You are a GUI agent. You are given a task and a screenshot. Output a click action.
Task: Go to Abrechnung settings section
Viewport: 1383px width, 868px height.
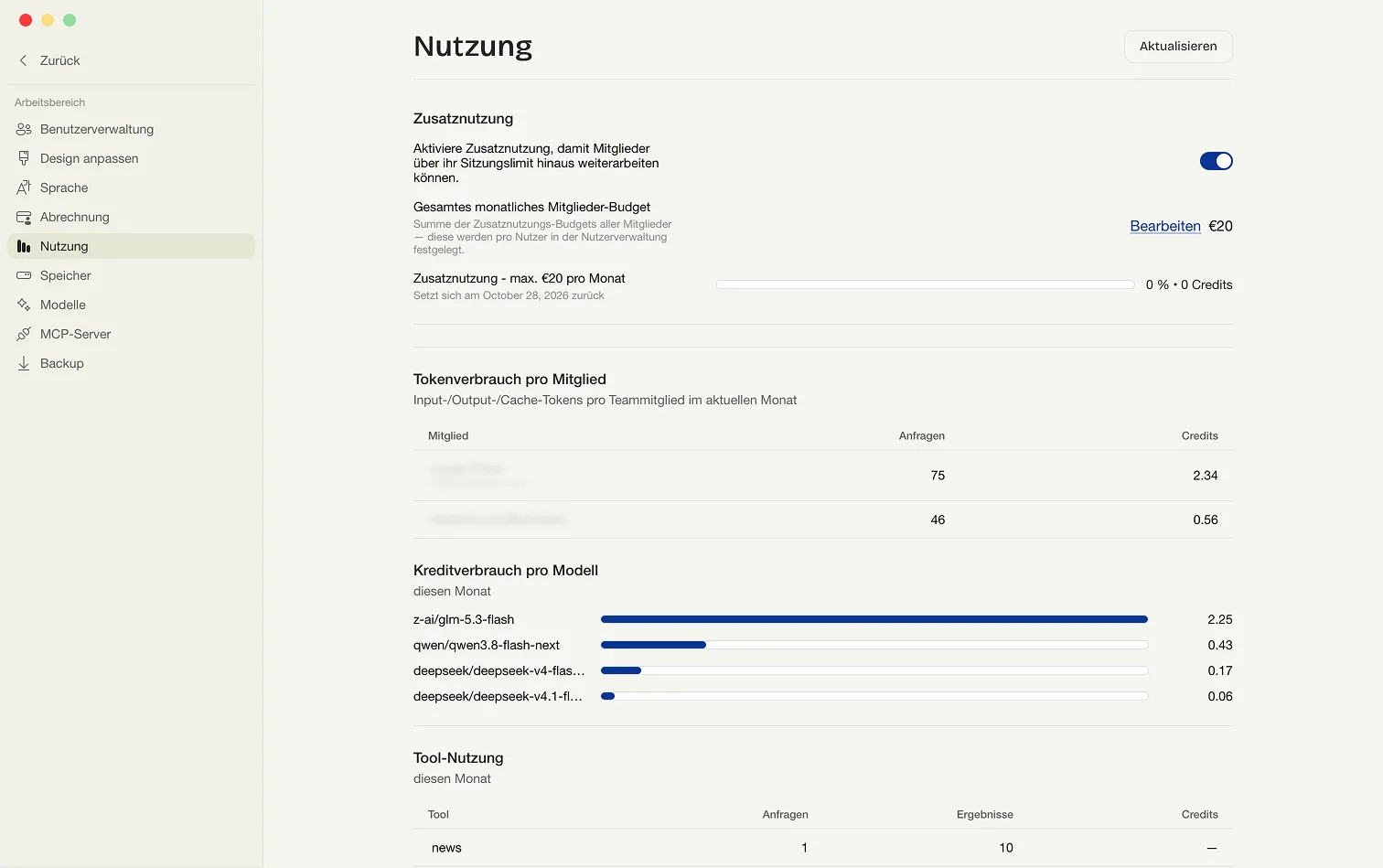coord(132,217)
